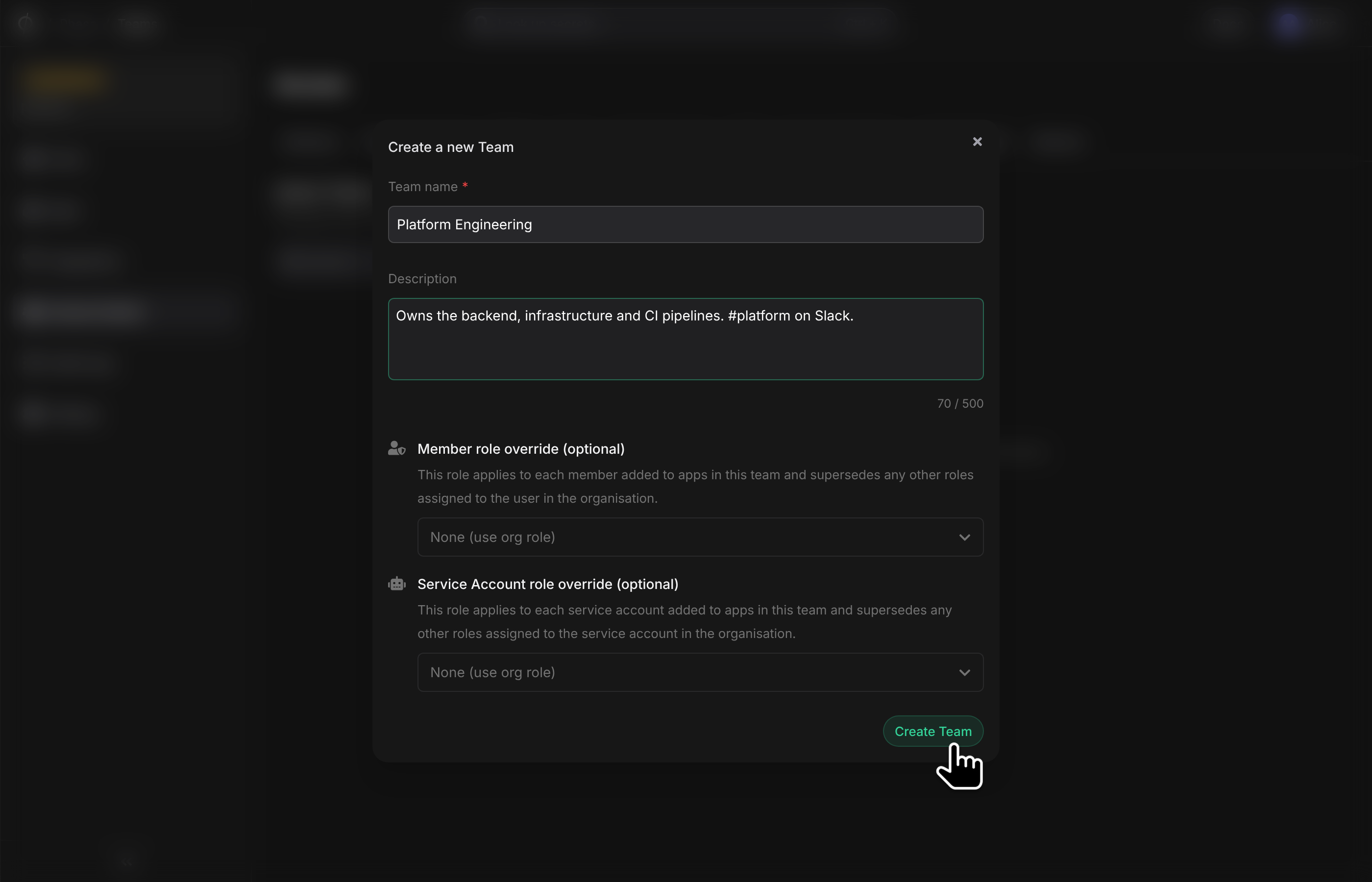The height and width of the screenshot is (882, 1372).
Task: Close the Create a new Team dialog
Action: [x=977, y=142]
